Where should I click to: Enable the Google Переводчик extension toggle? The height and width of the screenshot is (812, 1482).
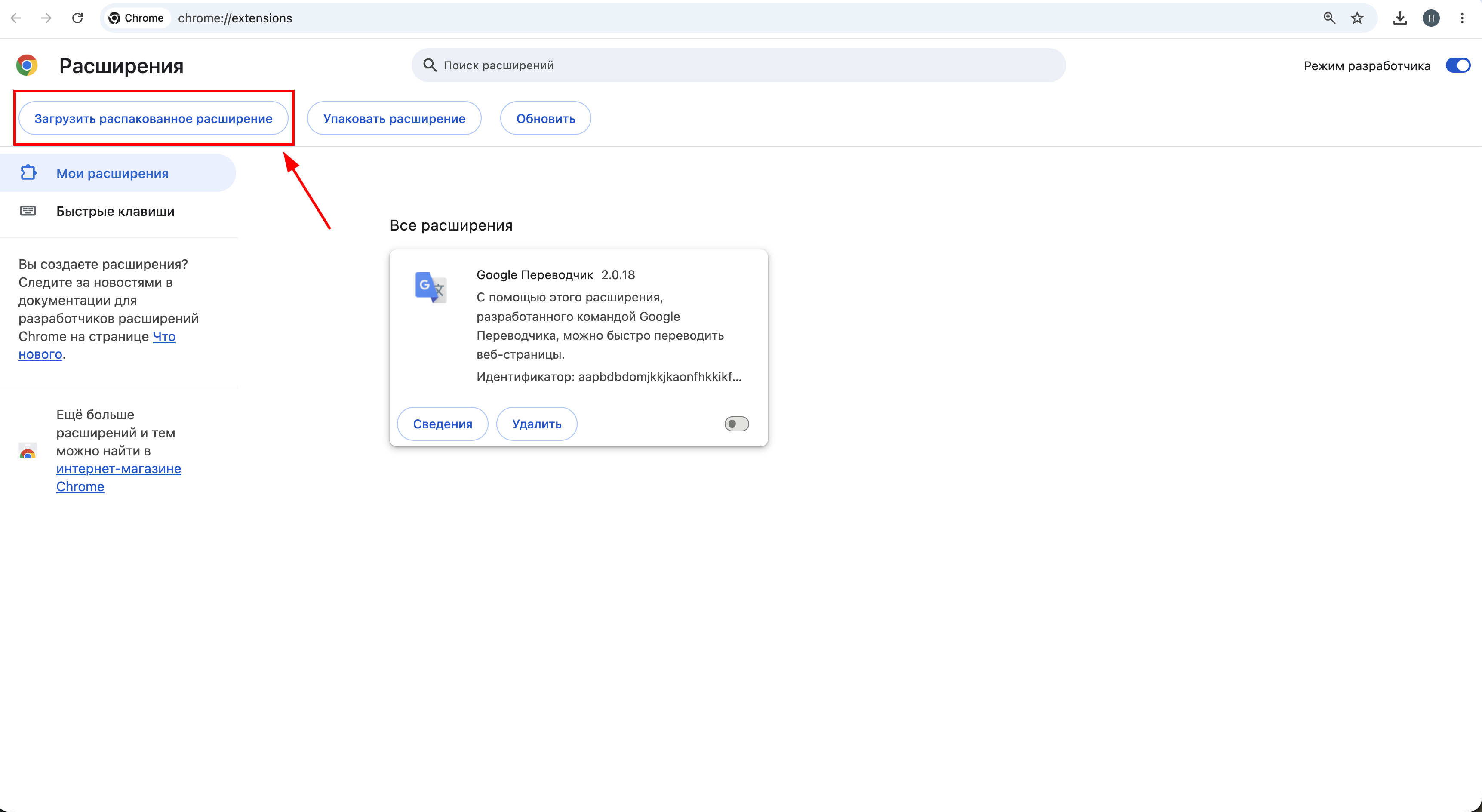[736, 424]
